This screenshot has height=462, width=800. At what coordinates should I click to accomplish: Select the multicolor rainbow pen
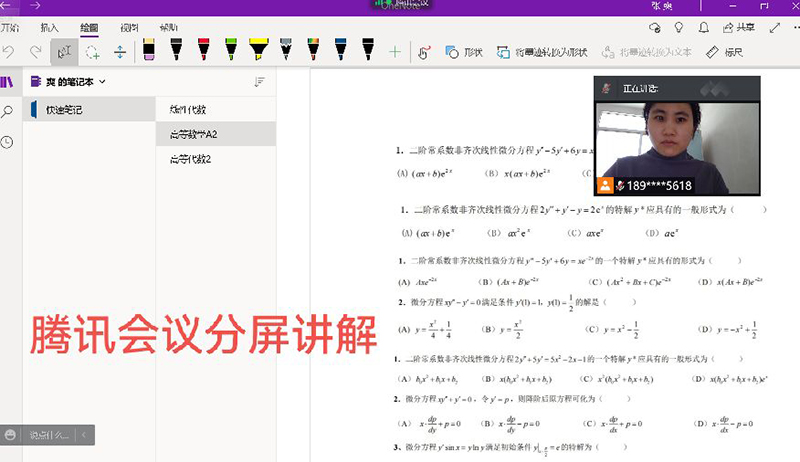click(313, 50)
